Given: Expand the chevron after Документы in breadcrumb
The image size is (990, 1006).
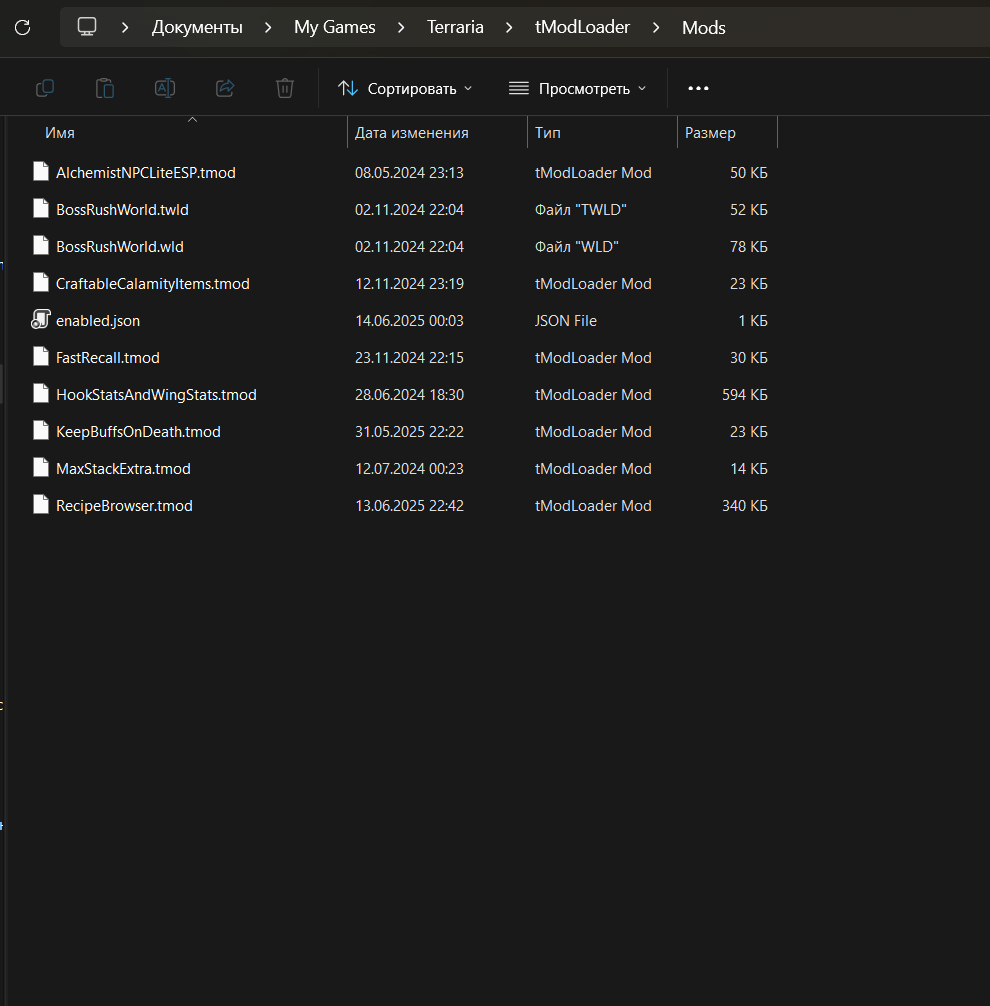Looking at the screenshot, I should coord(268,28).
